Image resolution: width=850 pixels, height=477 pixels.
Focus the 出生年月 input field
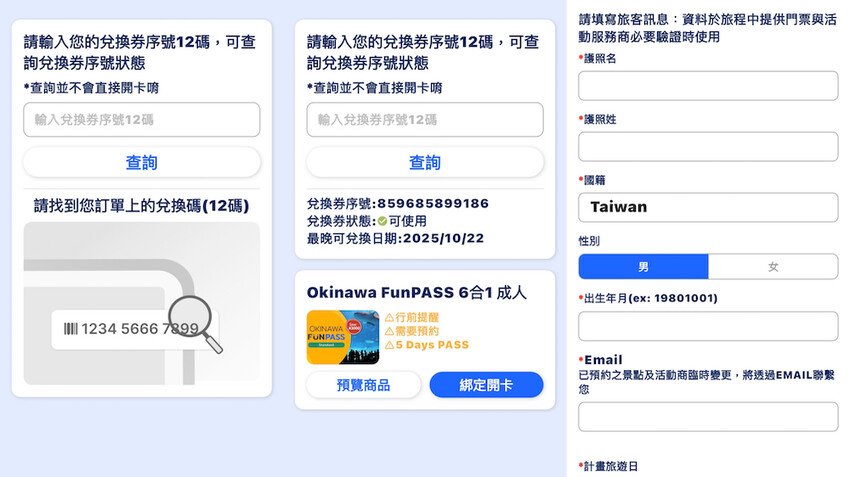pos(708,326)
